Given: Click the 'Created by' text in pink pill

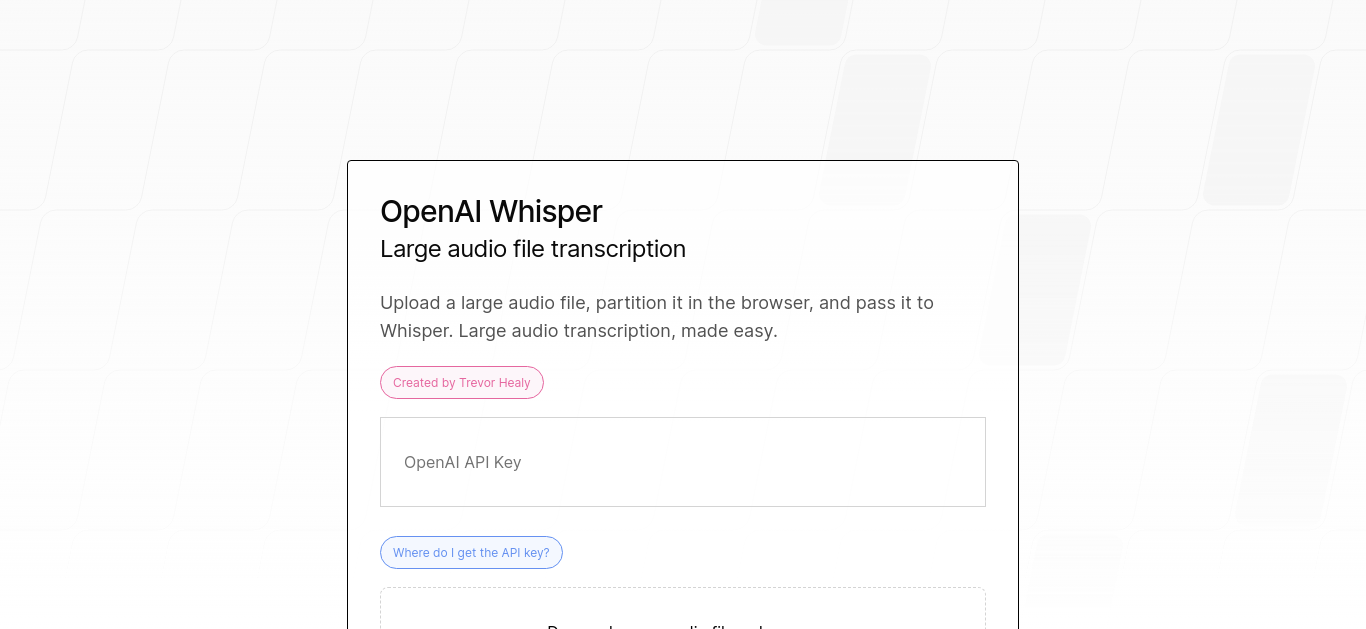Looking at the screenshot, I should 424,383.
